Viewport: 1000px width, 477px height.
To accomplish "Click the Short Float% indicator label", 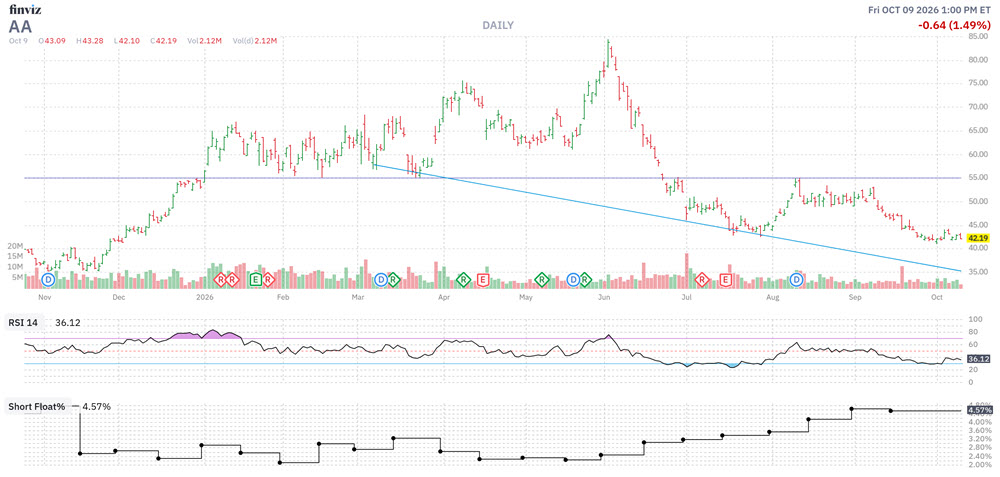I will click(36, 406).
